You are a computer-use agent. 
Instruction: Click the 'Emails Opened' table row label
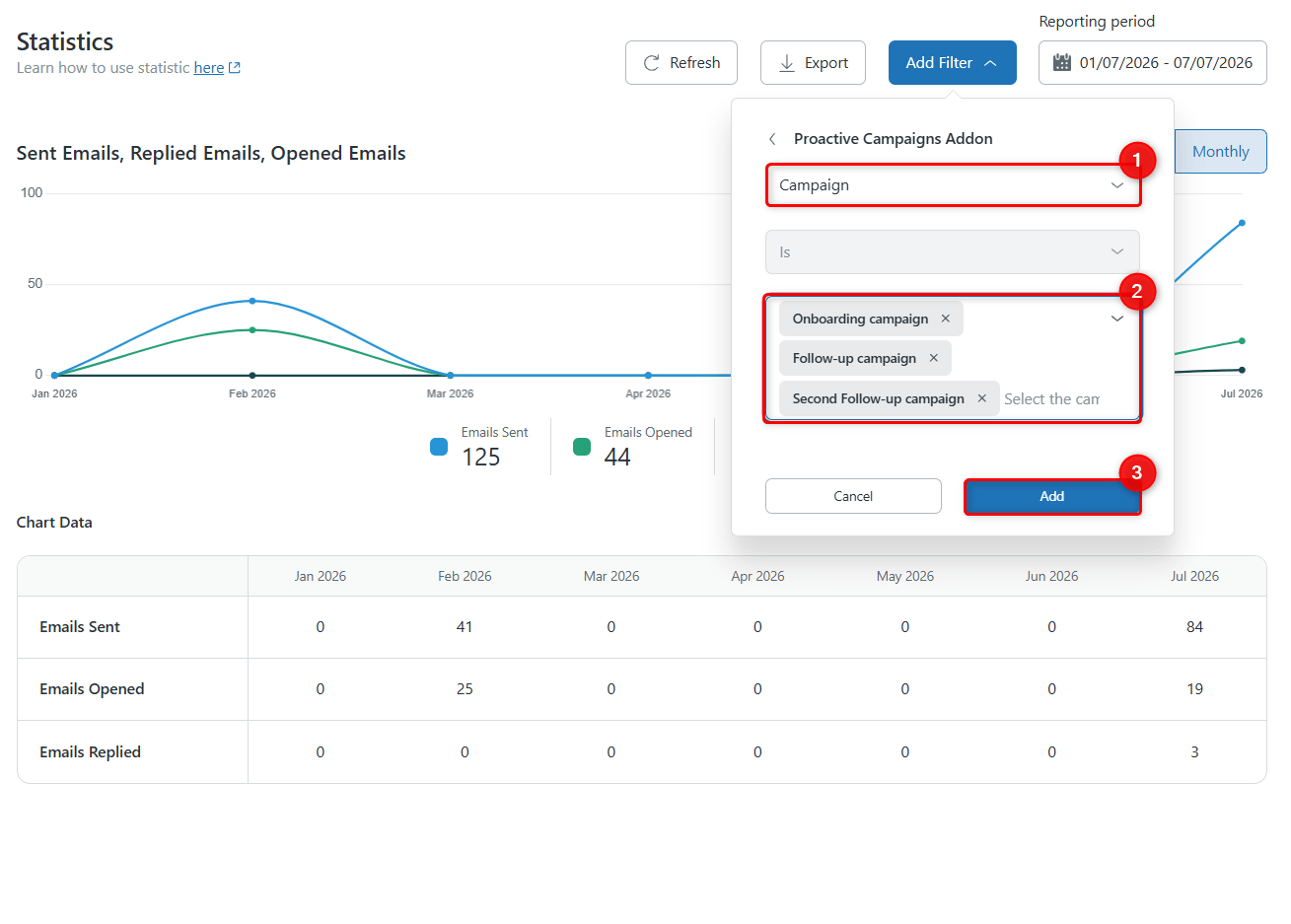click(x=92, y=689)
